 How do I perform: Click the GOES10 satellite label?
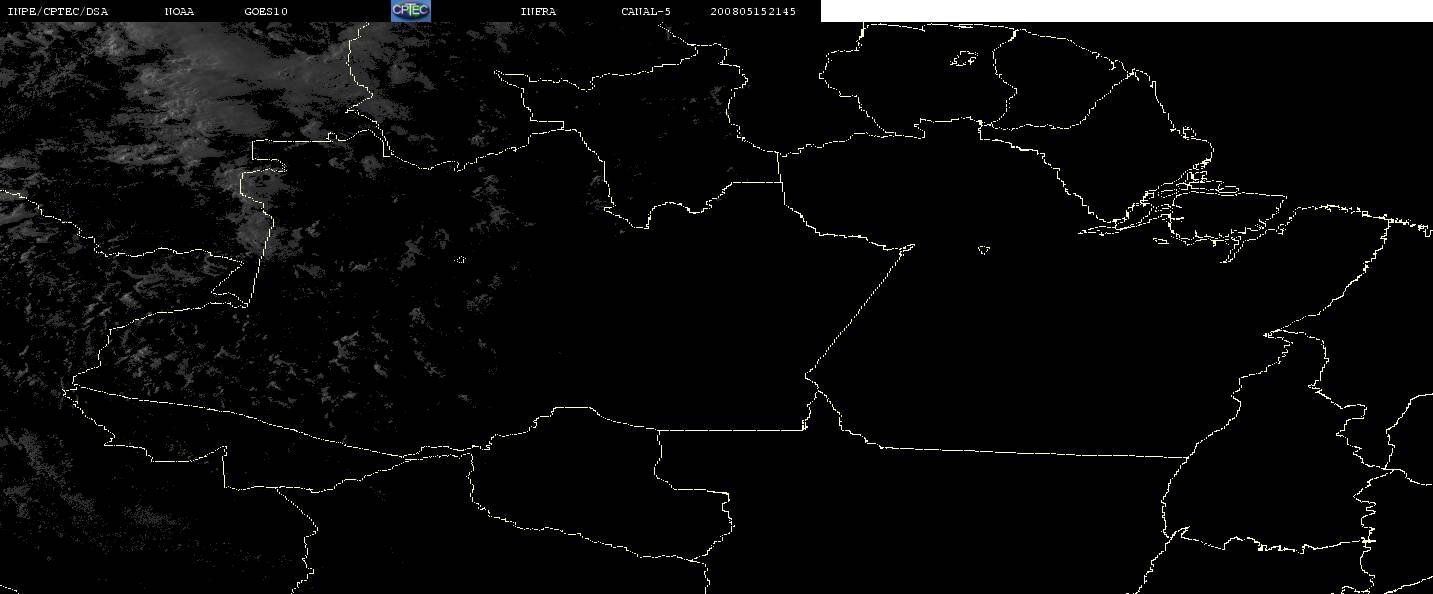[x=266, y=11]
